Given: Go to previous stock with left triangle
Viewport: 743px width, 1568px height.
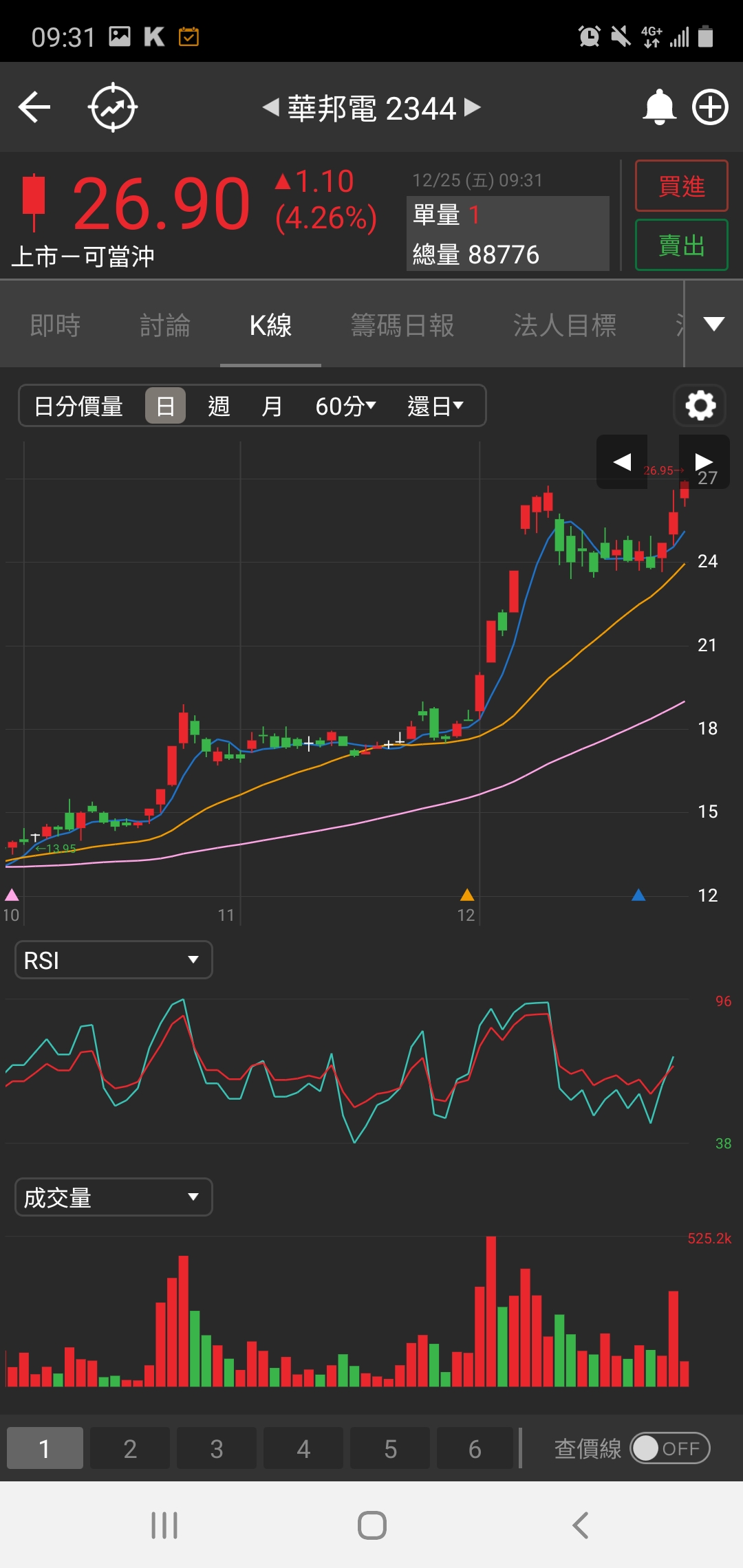Looking at the screenshot, I should pos(270,107).
